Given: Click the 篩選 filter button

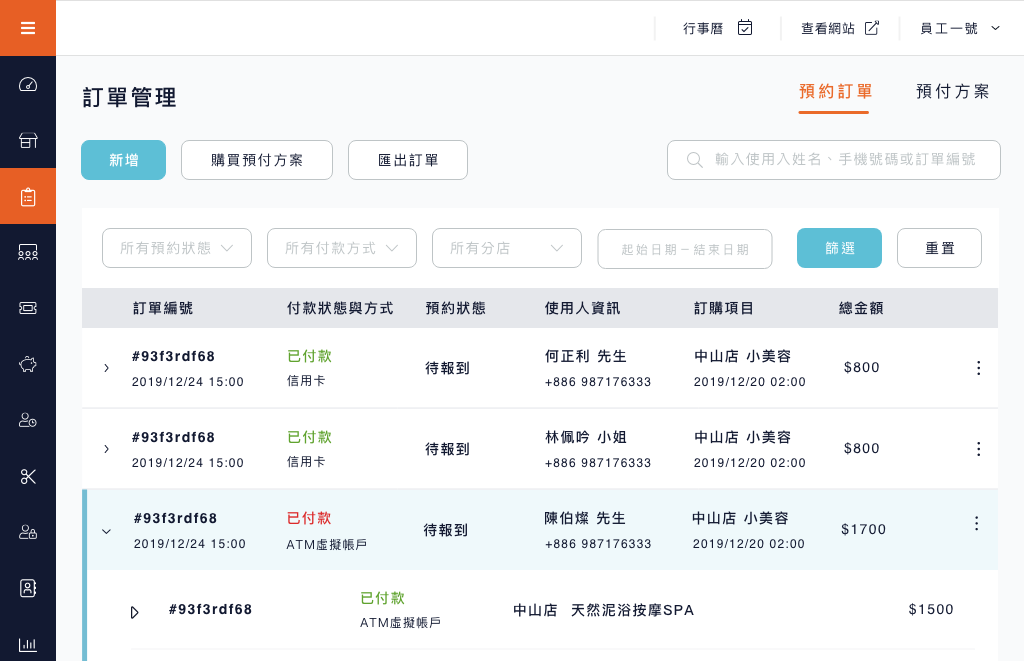Looking at the screenshot, I should pos(839,248).
